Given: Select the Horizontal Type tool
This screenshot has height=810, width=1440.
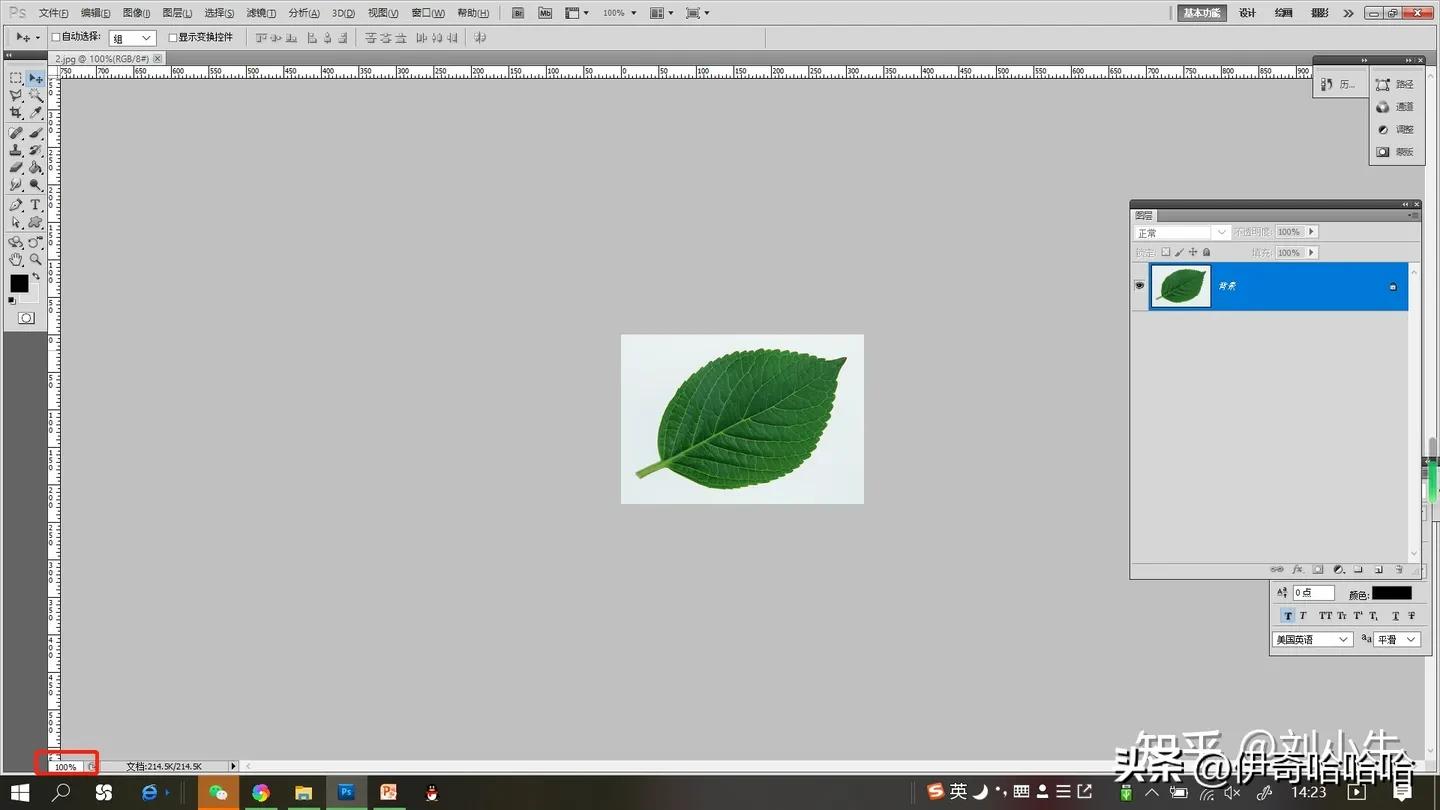Looking at the screenshot, I should tap(35, 203).
